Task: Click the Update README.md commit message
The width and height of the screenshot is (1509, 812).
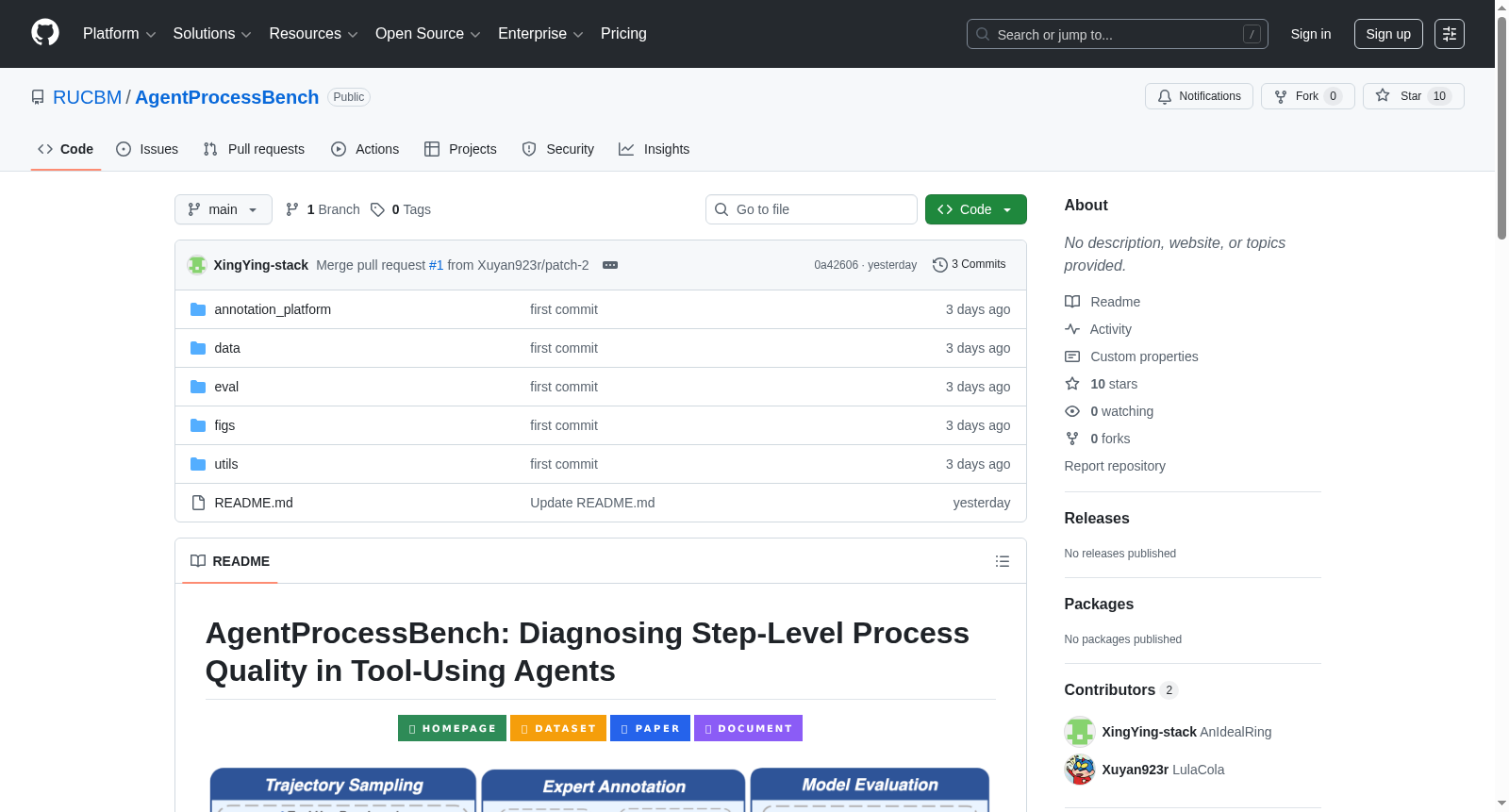Action: pos(592,503)
